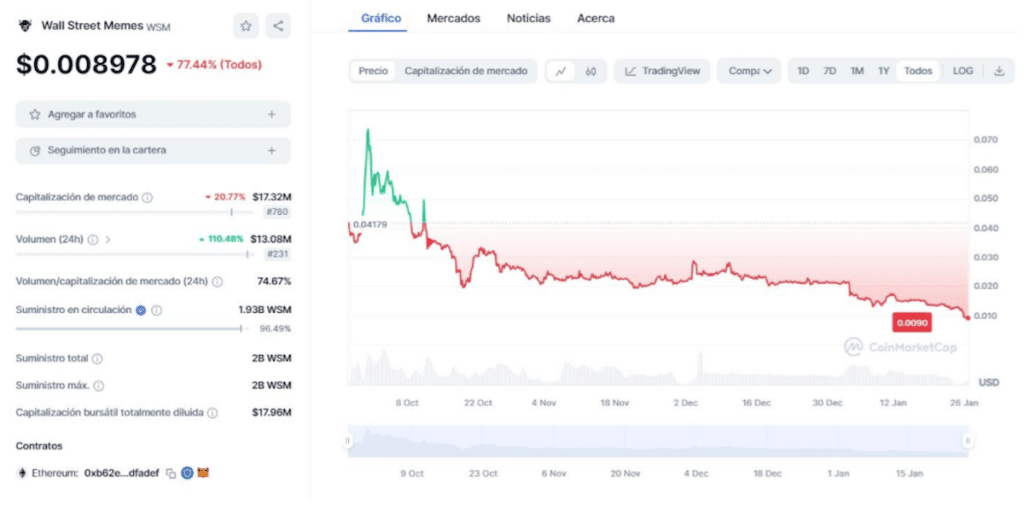Click the Ethereum contract address 0xb62e...dfadef

pyautogui.click(x=121, y=473)
